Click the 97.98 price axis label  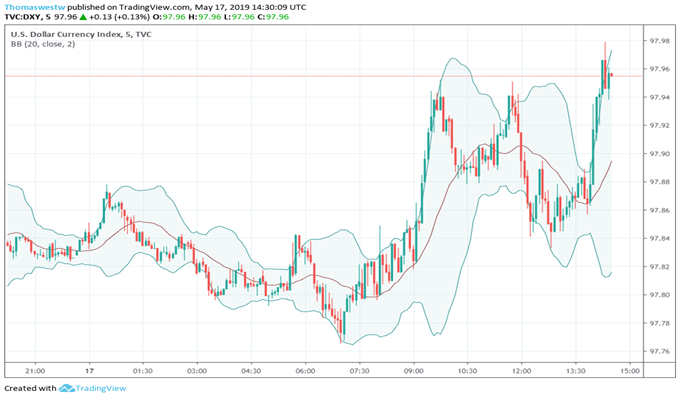click(659, 41)
